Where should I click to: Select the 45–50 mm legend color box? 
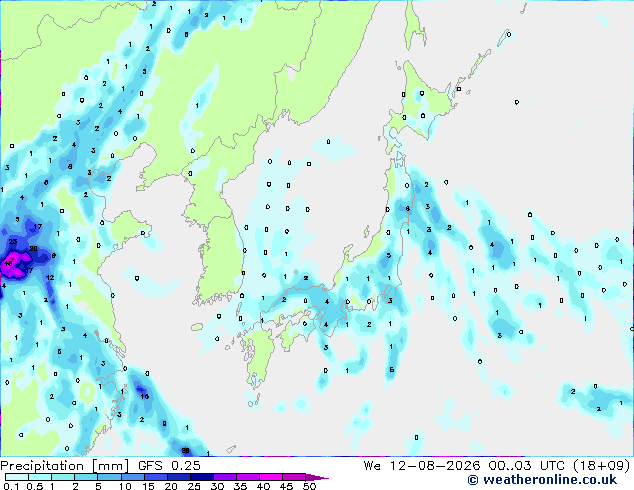point(294,477)
